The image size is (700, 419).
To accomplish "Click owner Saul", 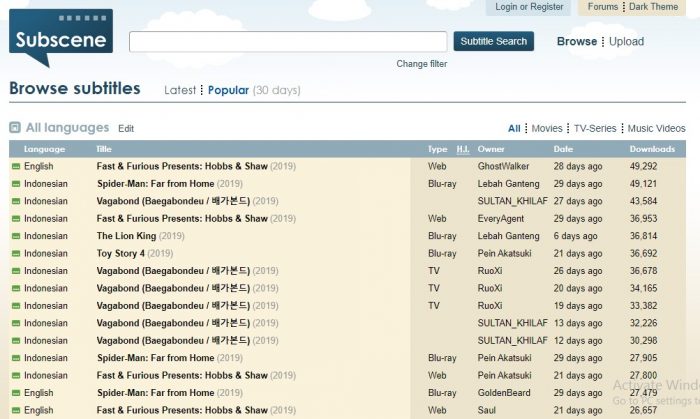I will tap(487, 411).
